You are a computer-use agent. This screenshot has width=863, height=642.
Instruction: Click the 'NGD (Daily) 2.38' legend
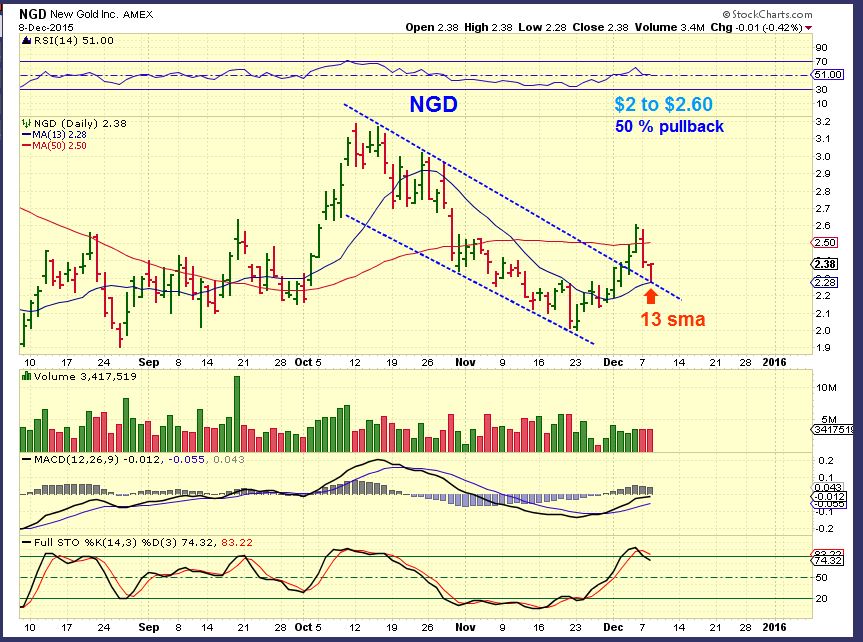click(80, 123)
